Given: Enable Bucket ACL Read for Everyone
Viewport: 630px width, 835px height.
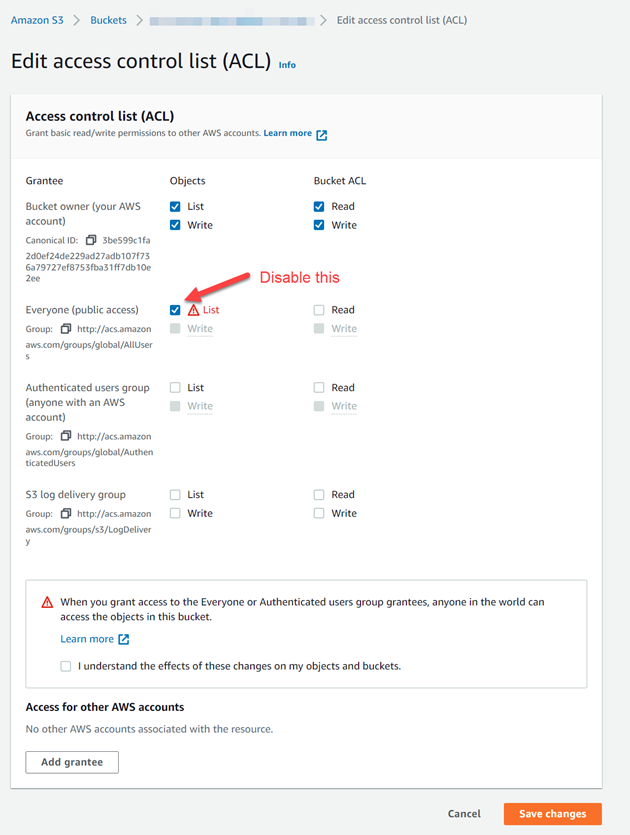Looking at the screenshot, I should (x=319, y=310).
